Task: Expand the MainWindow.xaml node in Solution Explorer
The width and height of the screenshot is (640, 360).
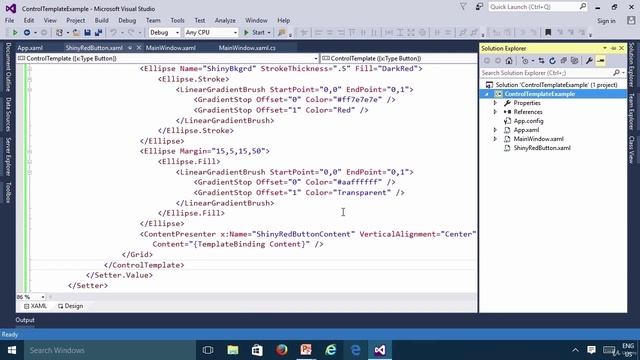Action: 495,139
